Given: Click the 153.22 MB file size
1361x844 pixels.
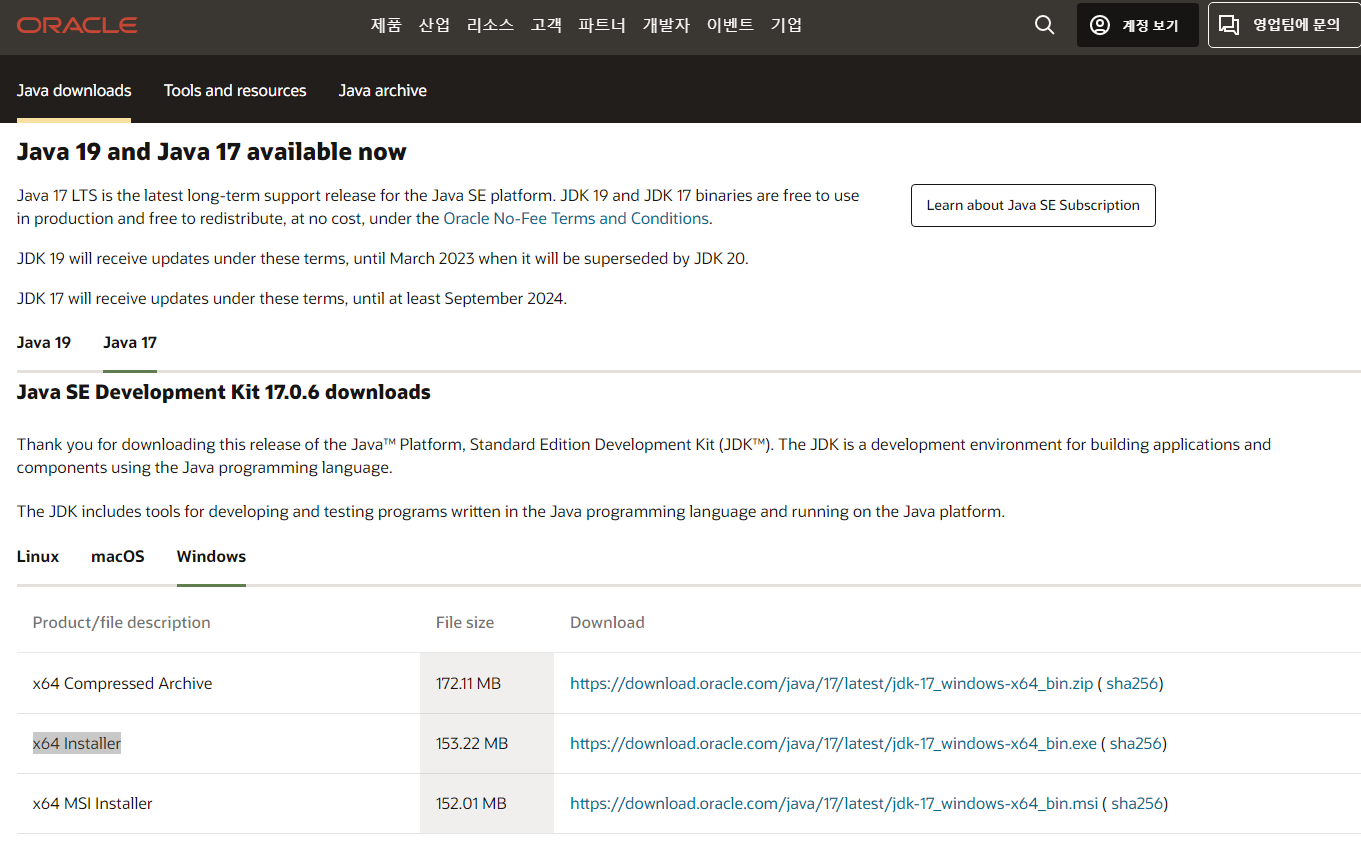Looking at the screenshot, I should click(472, 744).
